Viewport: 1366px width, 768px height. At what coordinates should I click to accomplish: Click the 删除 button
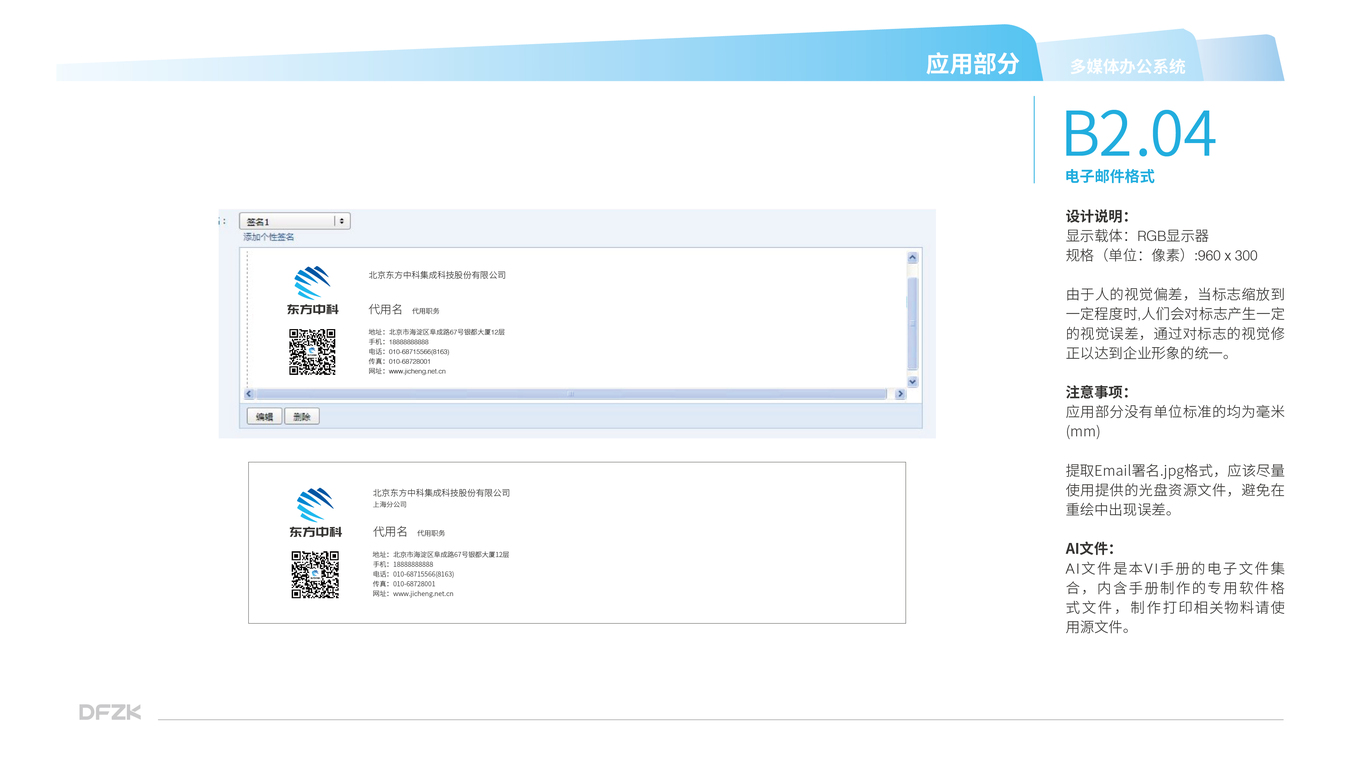[x=302, y=416]
